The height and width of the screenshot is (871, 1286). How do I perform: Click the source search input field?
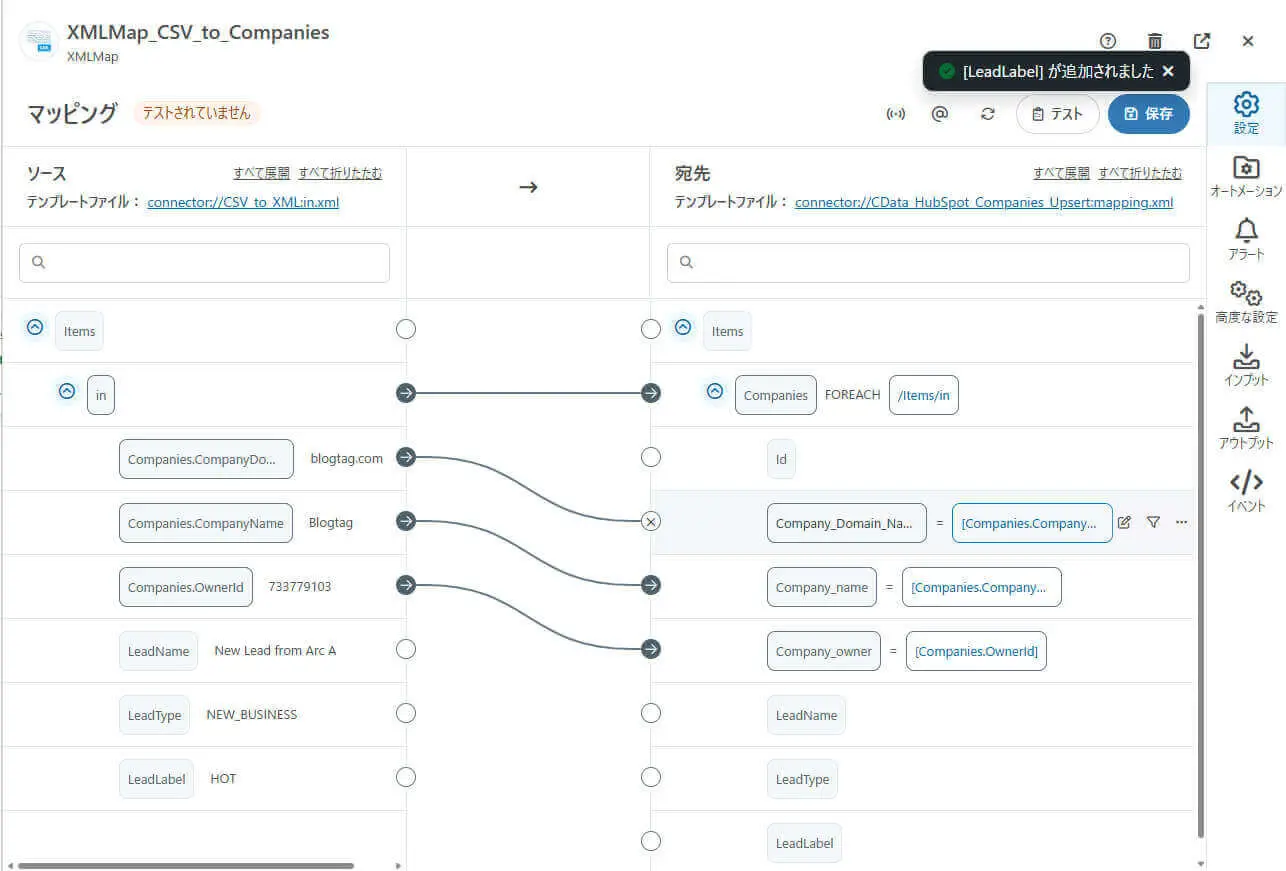click(x=205, y=263)
